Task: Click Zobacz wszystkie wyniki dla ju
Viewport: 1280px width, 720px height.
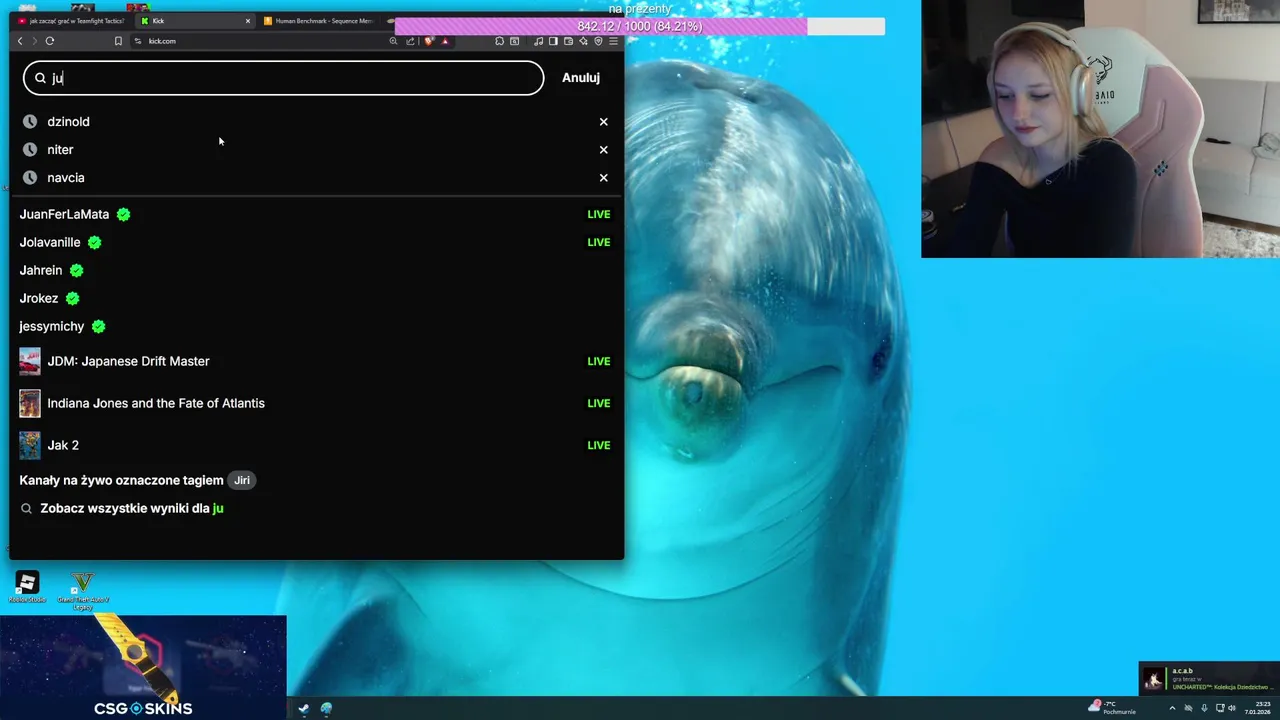Action: pyautogui.click(x=132, y=508)
